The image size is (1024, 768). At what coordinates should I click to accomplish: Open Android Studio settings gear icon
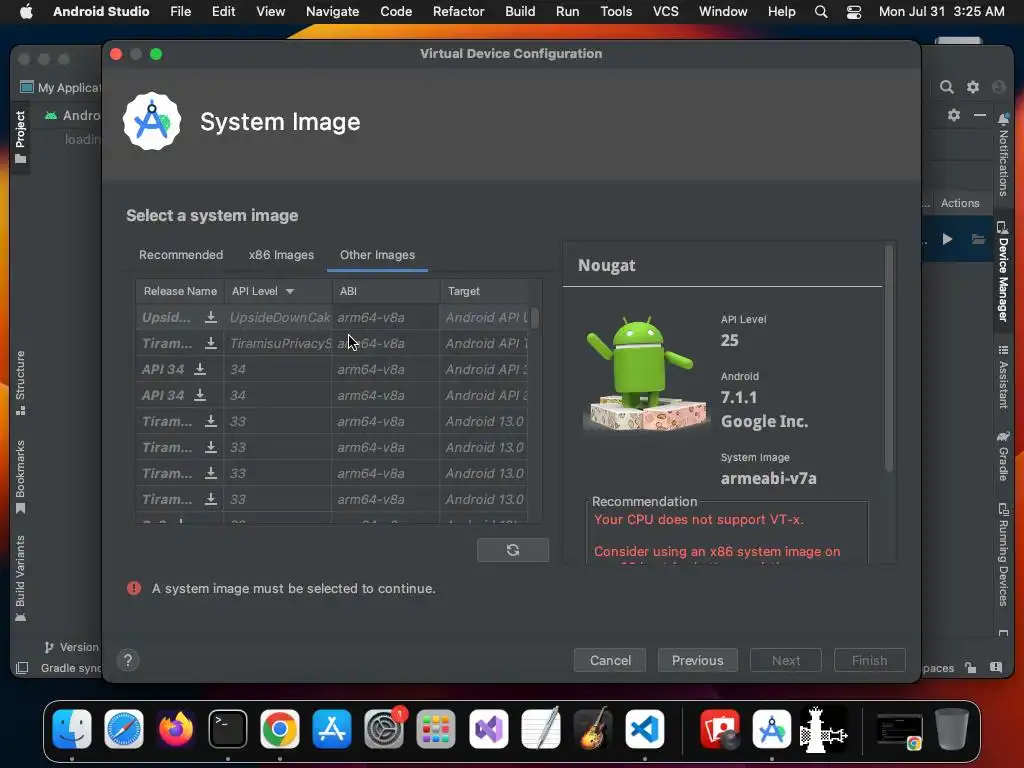973,87
